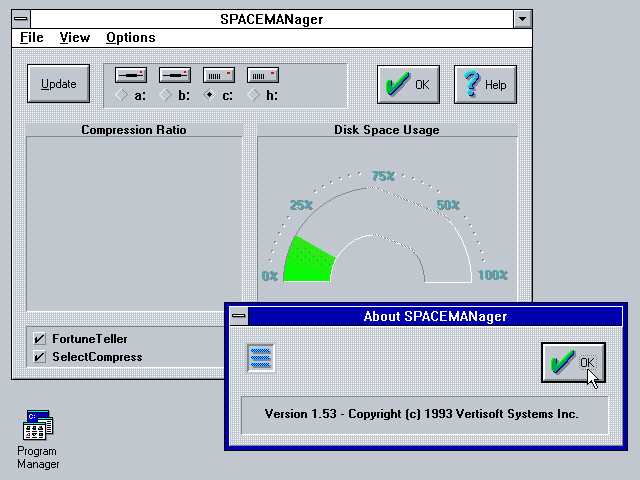Click the SPACEMANager icon in About dialog

coord(261,358)
